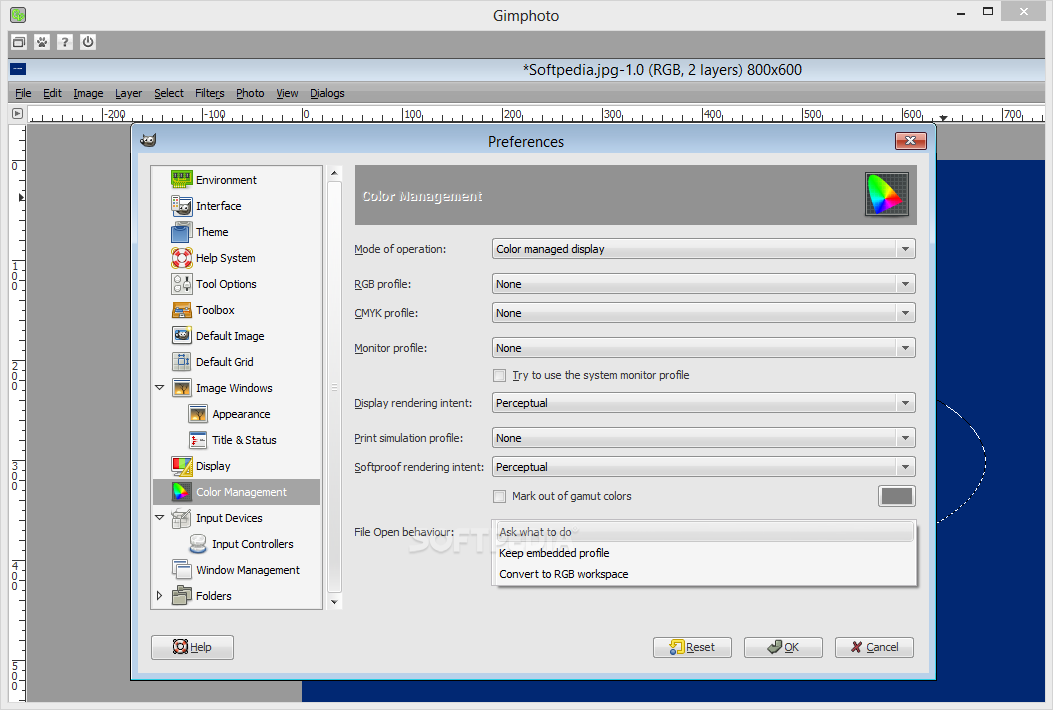The height and width of the screenshot is (710, 1053).
Task: Open the Image menu
Action: 88,93
